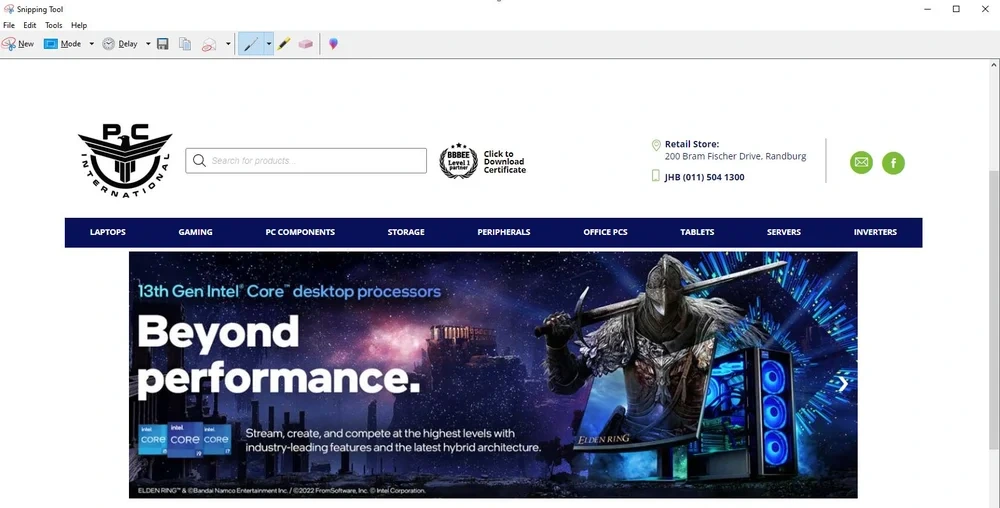Select the Eraser tool
This screenshot has height=508, width=1000.
pyautogui.click(x=305, y=44)
